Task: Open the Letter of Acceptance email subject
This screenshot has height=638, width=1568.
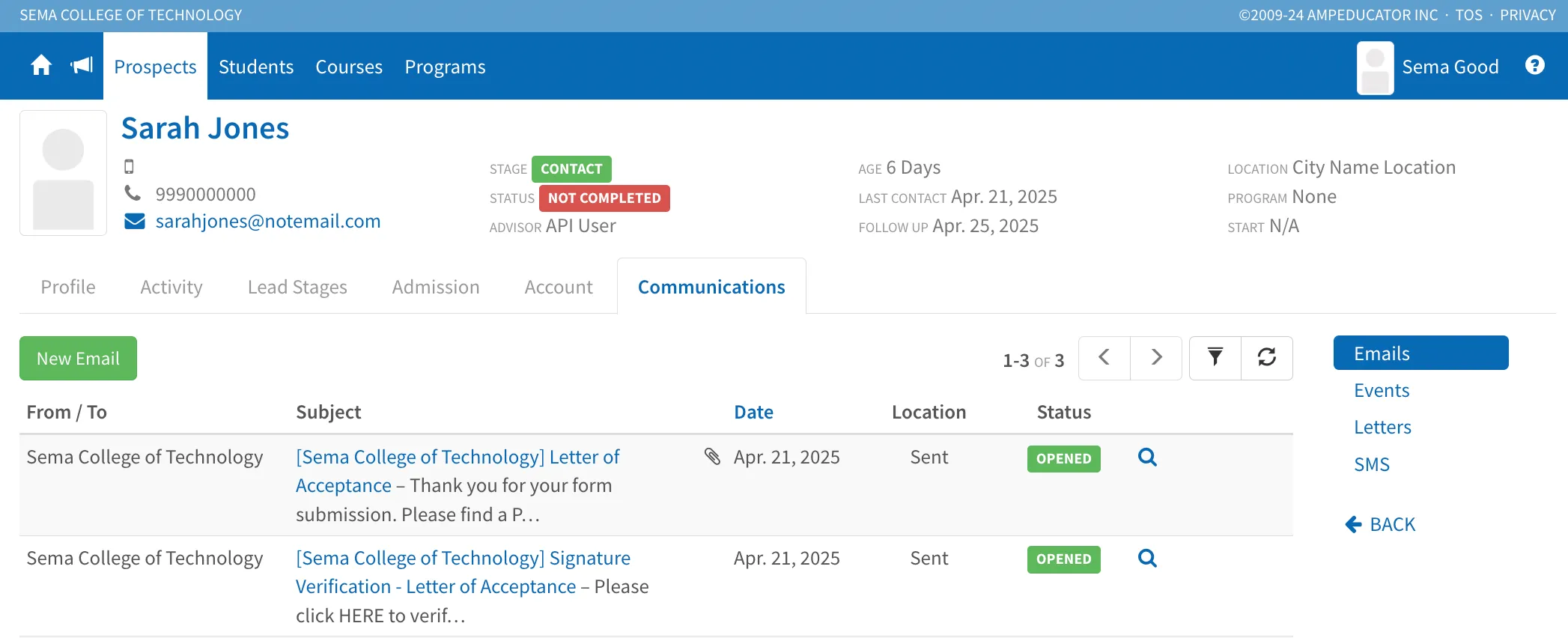Action: [x=458, y=471]
